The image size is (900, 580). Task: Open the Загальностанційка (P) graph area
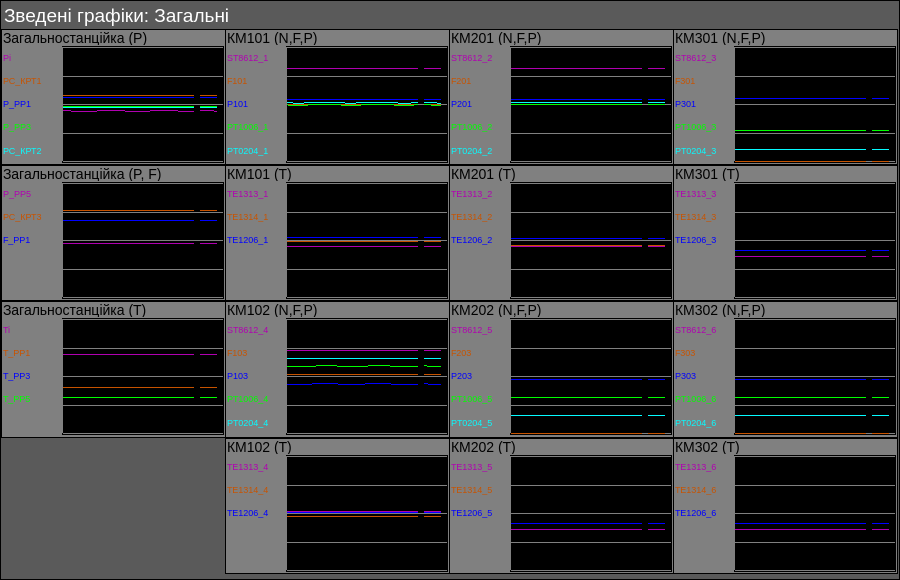(x=143, y=104)
